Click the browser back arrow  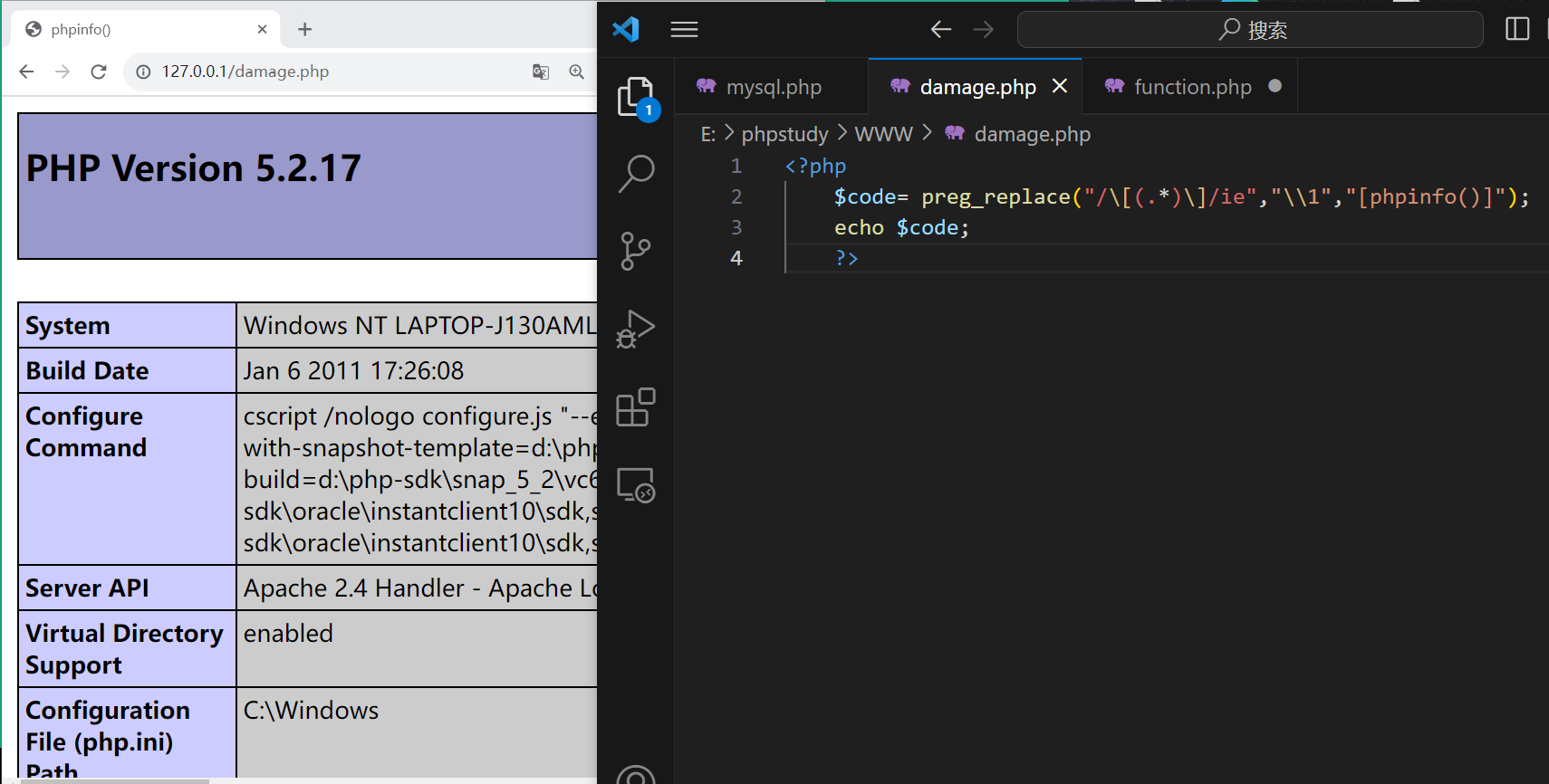click(x=26, y=72)
